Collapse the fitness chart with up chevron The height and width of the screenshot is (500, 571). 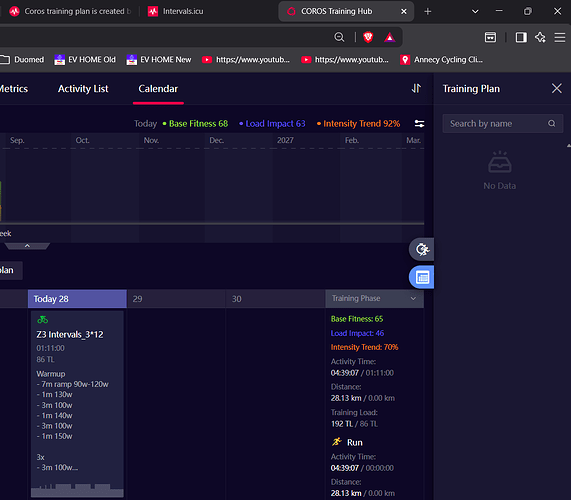point(27,246)
